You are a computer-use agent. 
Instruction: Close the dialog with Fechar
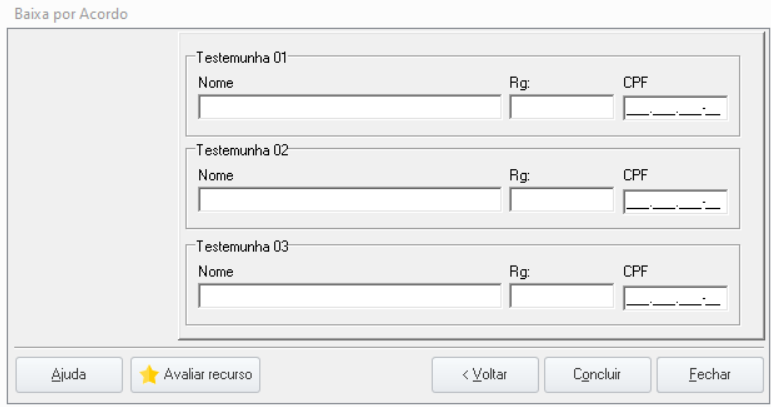tap(710, 375)
